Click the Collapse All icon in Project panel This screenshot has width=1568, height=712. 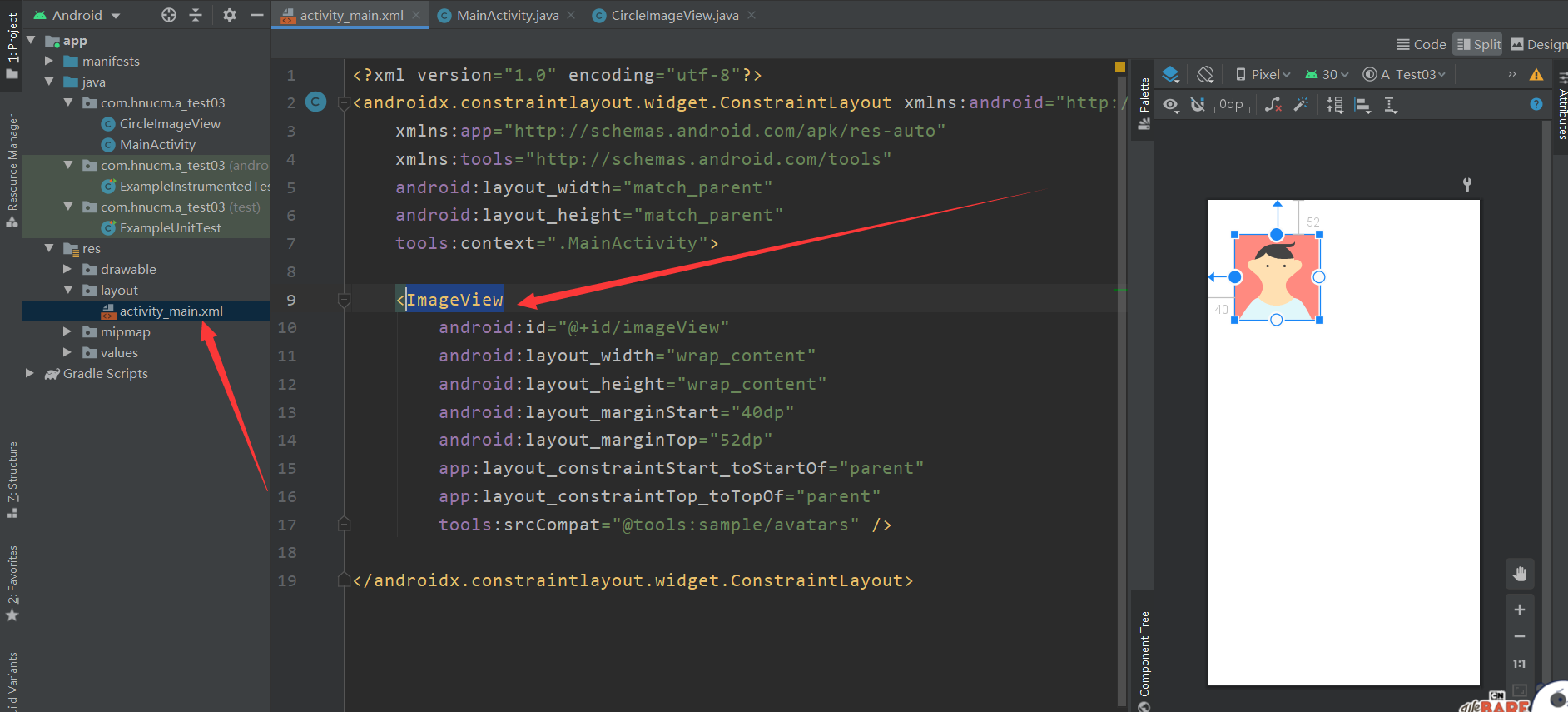pos(196,15)
